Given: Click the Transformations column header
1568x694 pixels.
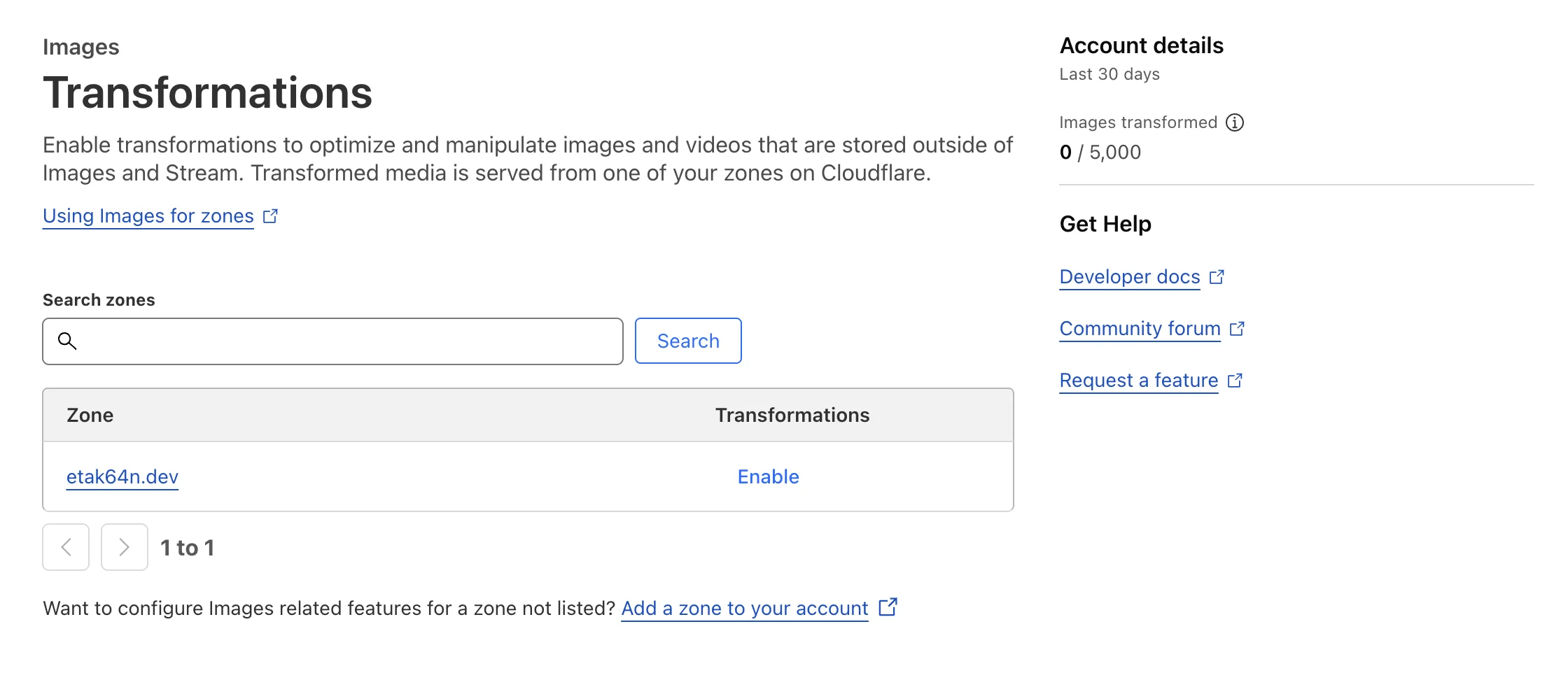Looking at the screenshot, I should [792, 415].
